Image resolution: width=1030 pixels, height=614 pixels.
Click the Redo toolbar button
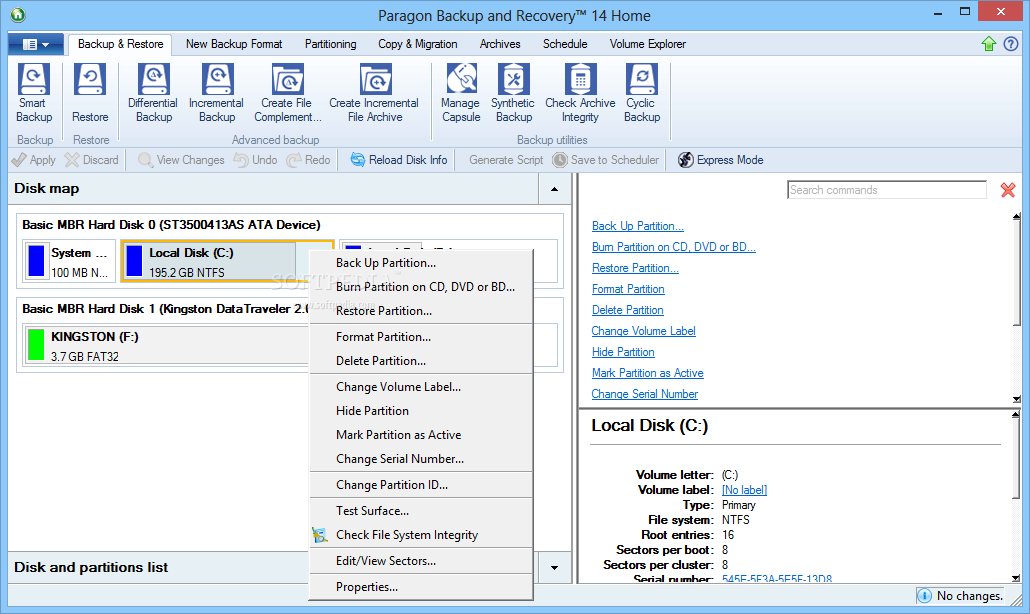308,160
